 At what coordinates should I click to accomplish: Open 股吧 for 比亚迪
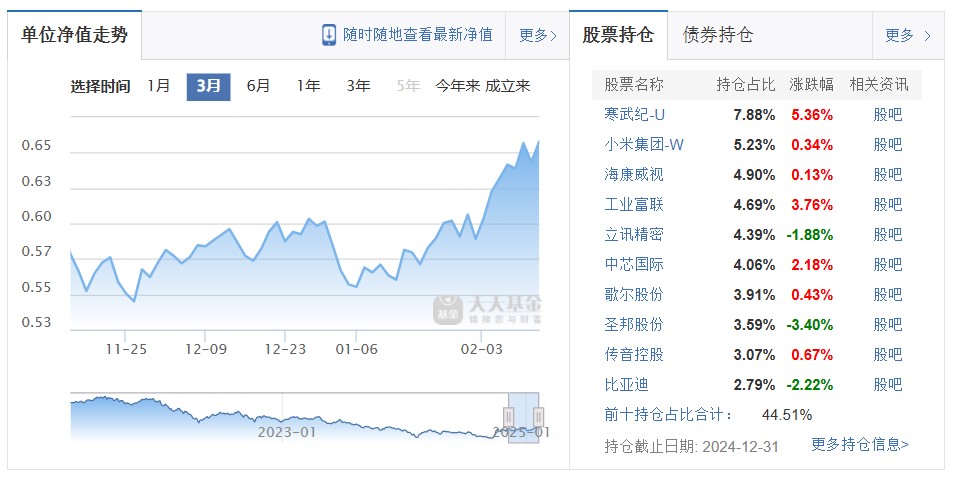point(887,384)
